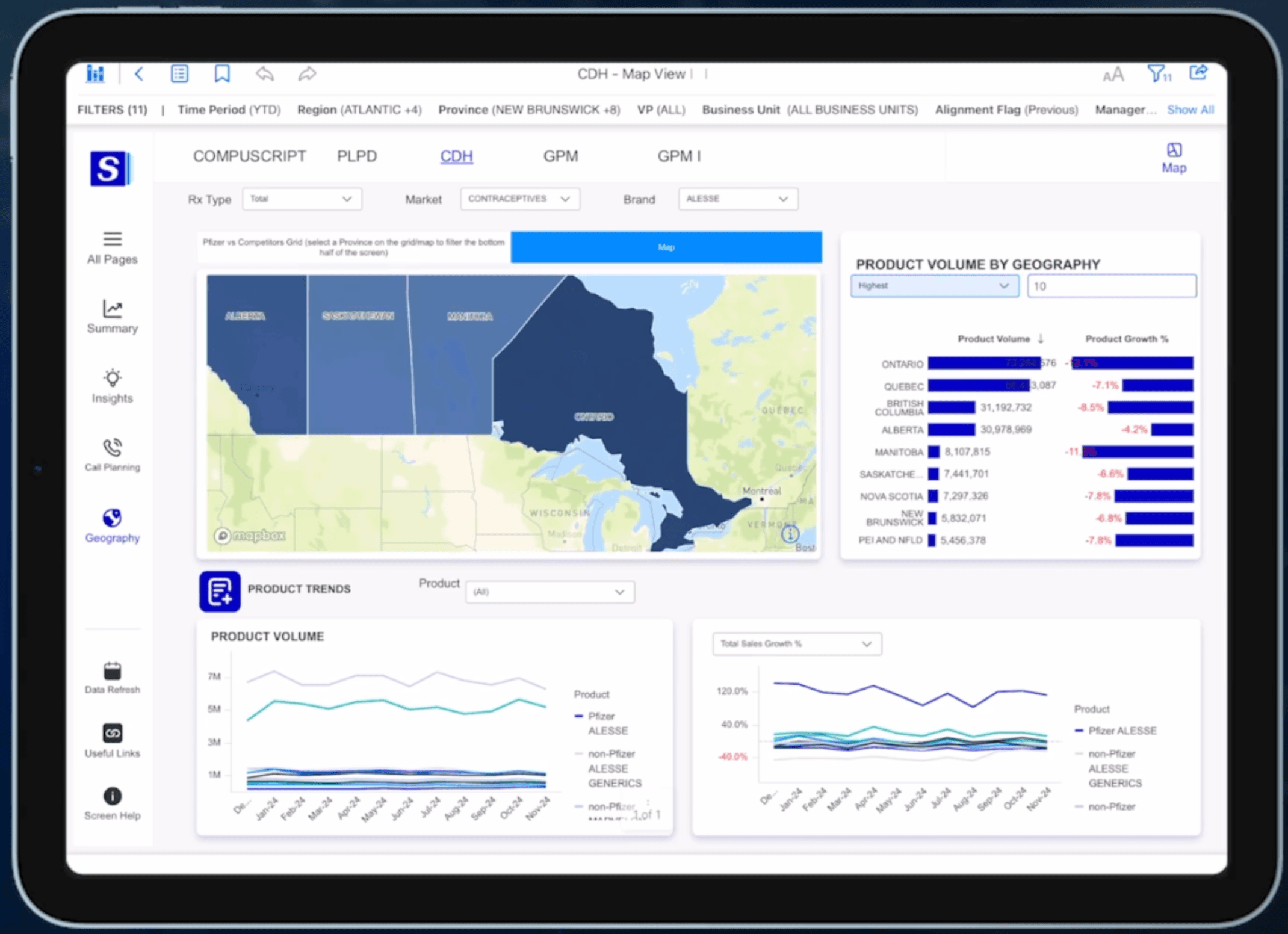The height and width of the screenshot is (934, 1288).
Task: Click QUEBEC row in volume table
Action: click(x=1026, y=386)
